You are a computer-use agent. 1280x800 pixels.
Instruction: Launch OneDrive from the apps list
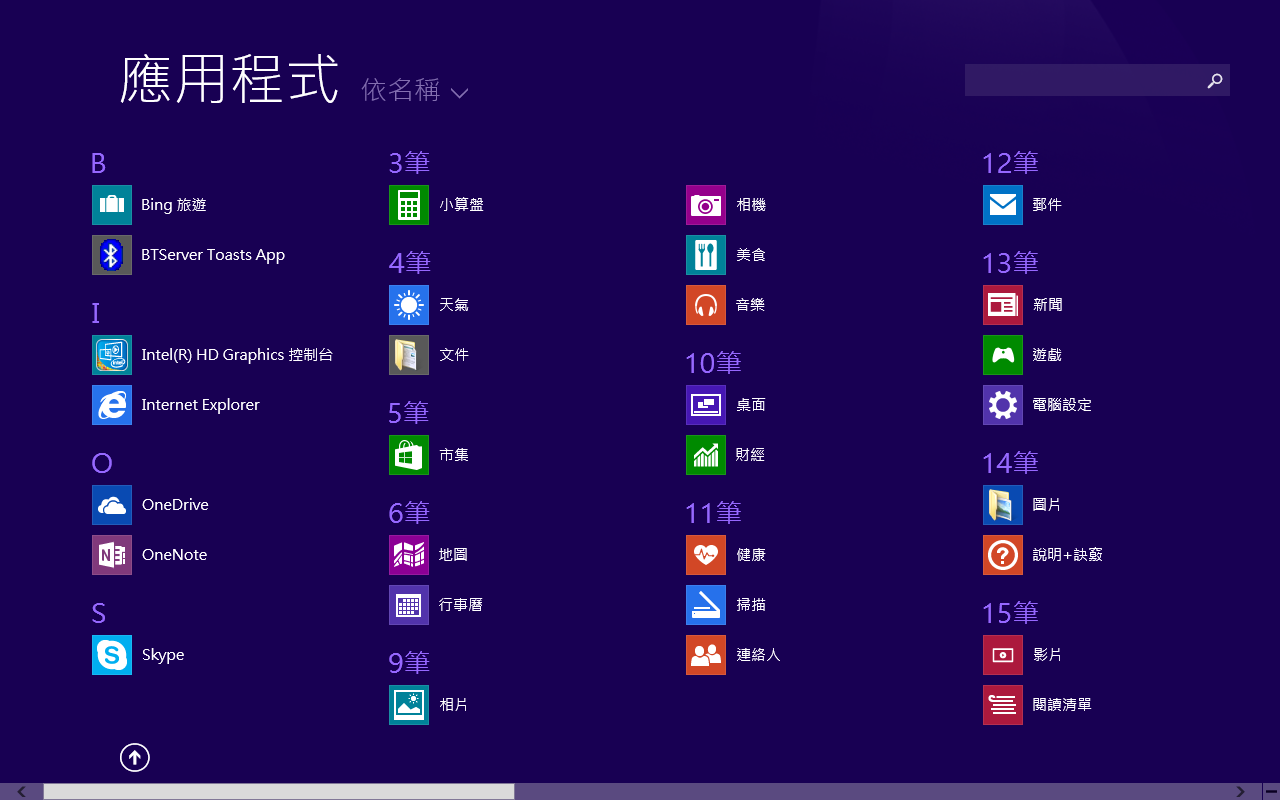(112, 505)
